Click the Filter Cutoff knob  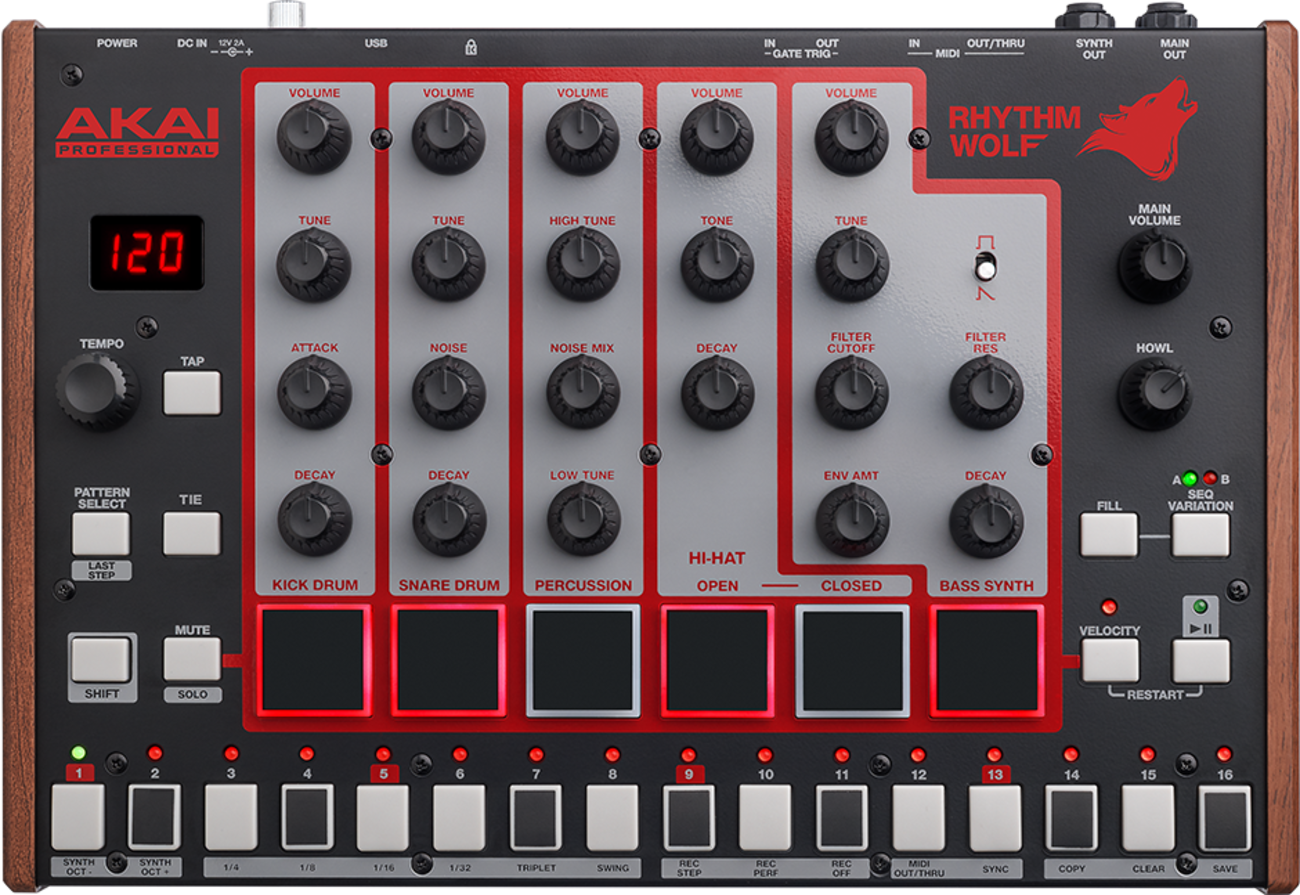click(x=852, y=392)
